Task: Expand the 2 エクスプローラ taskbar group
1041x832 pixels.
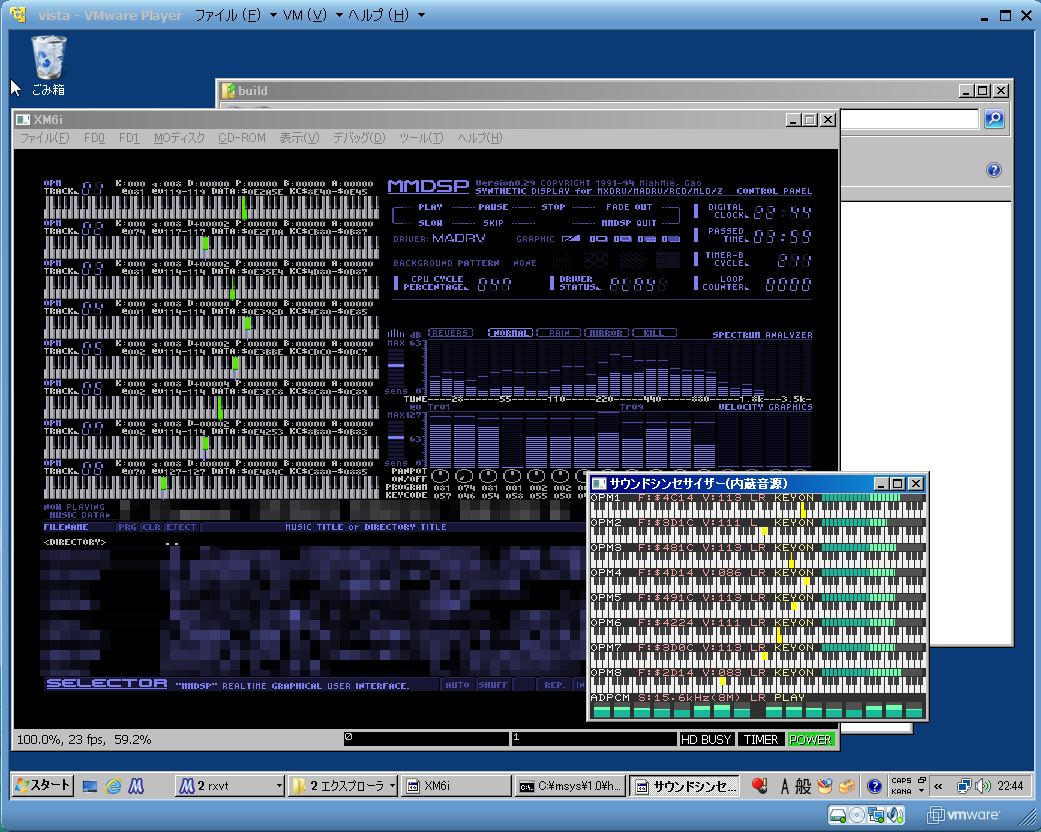Action: click(392, 786)
